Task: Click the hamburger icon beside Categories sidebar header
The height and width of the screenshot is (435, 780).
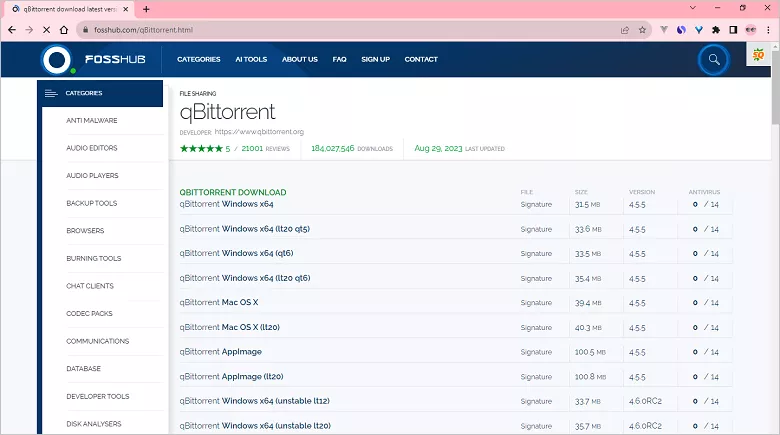Action: [51, 93]
